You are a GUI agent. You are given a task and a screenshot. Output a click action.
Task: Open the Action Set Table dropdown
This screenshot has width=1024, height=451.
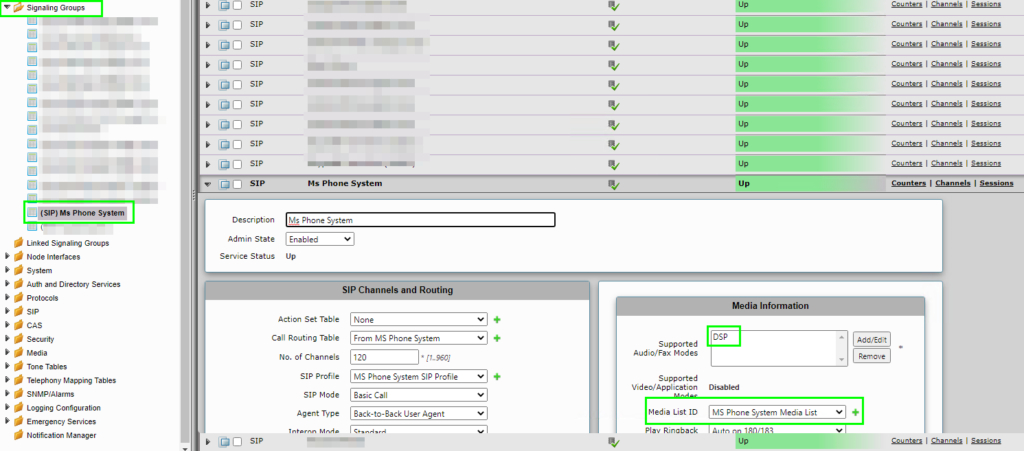click(x=419, y=320)
